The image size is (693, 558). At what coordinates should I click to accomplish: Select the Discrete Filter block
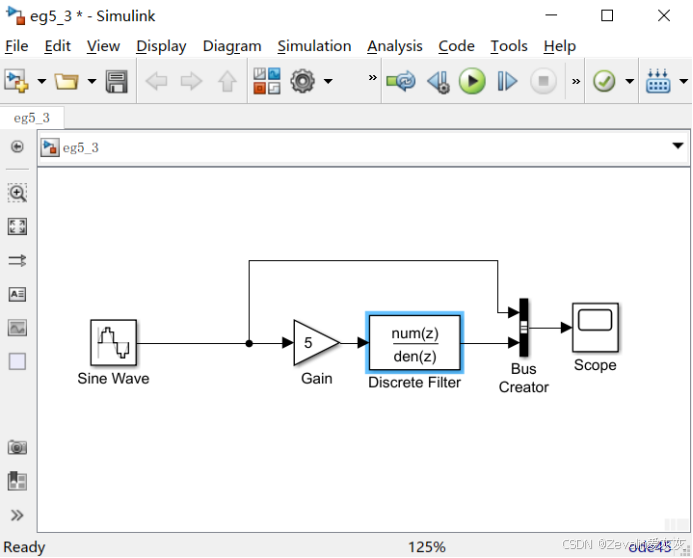[x=415, y=343]
